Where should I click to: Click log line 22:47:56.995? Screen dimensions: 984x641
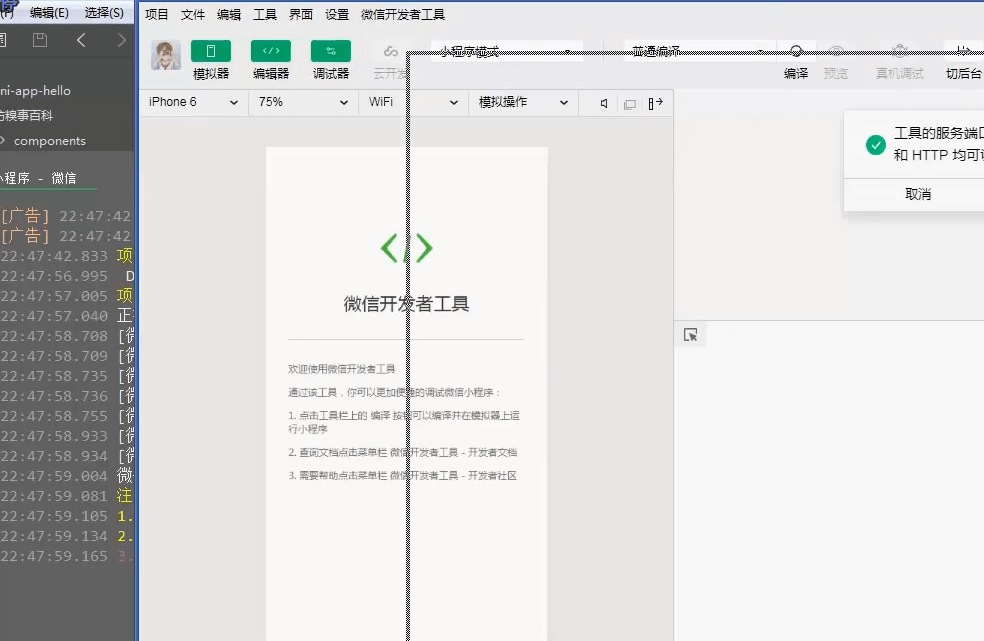67,276
